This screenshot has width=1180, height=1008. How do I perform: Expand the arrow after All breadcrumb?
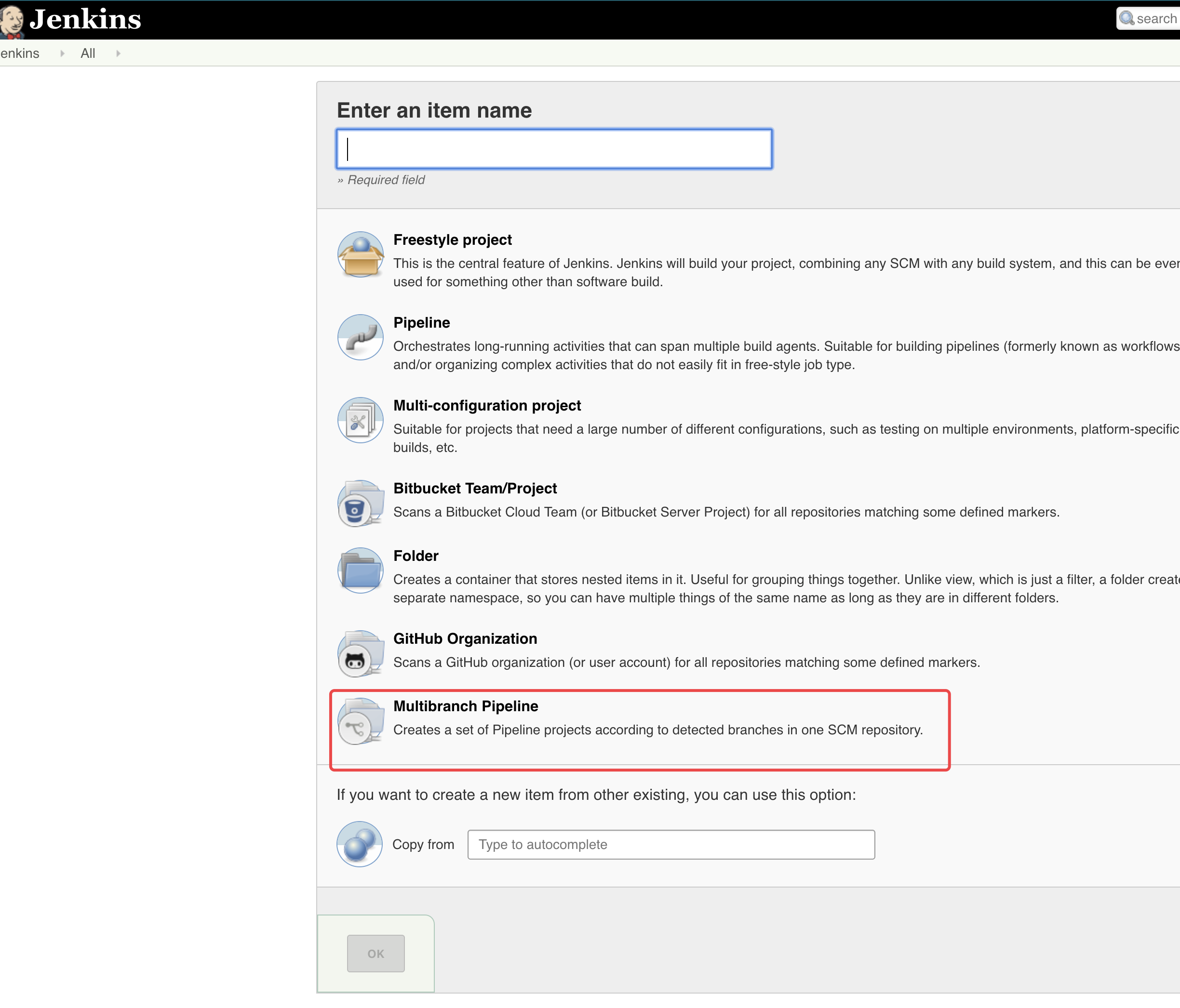point(118,53)
